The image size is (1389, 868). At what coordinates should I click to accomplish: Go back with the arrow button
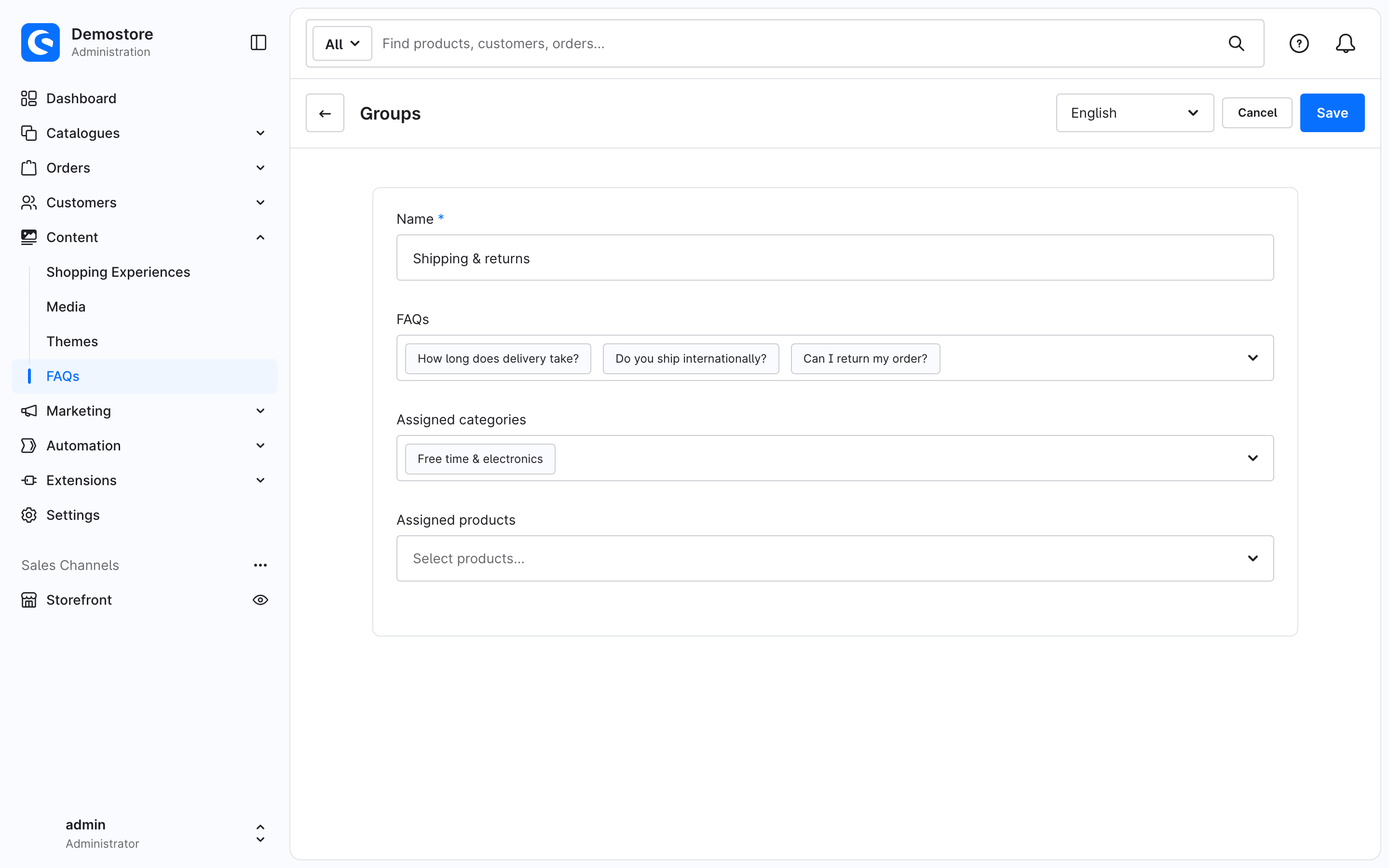tap(325, 113)
